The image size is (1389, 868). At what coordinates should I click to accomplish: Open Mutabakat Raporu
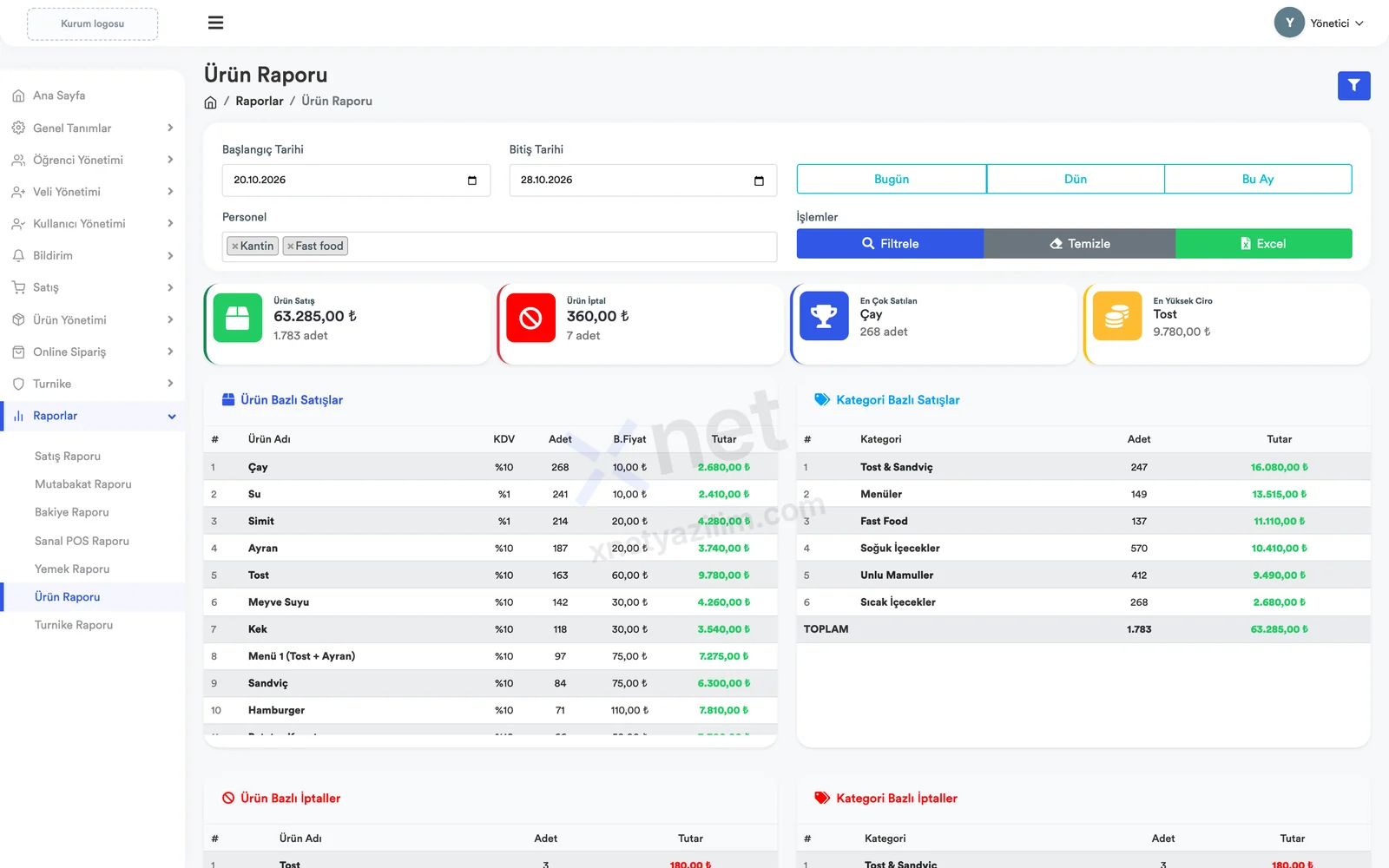83,484
